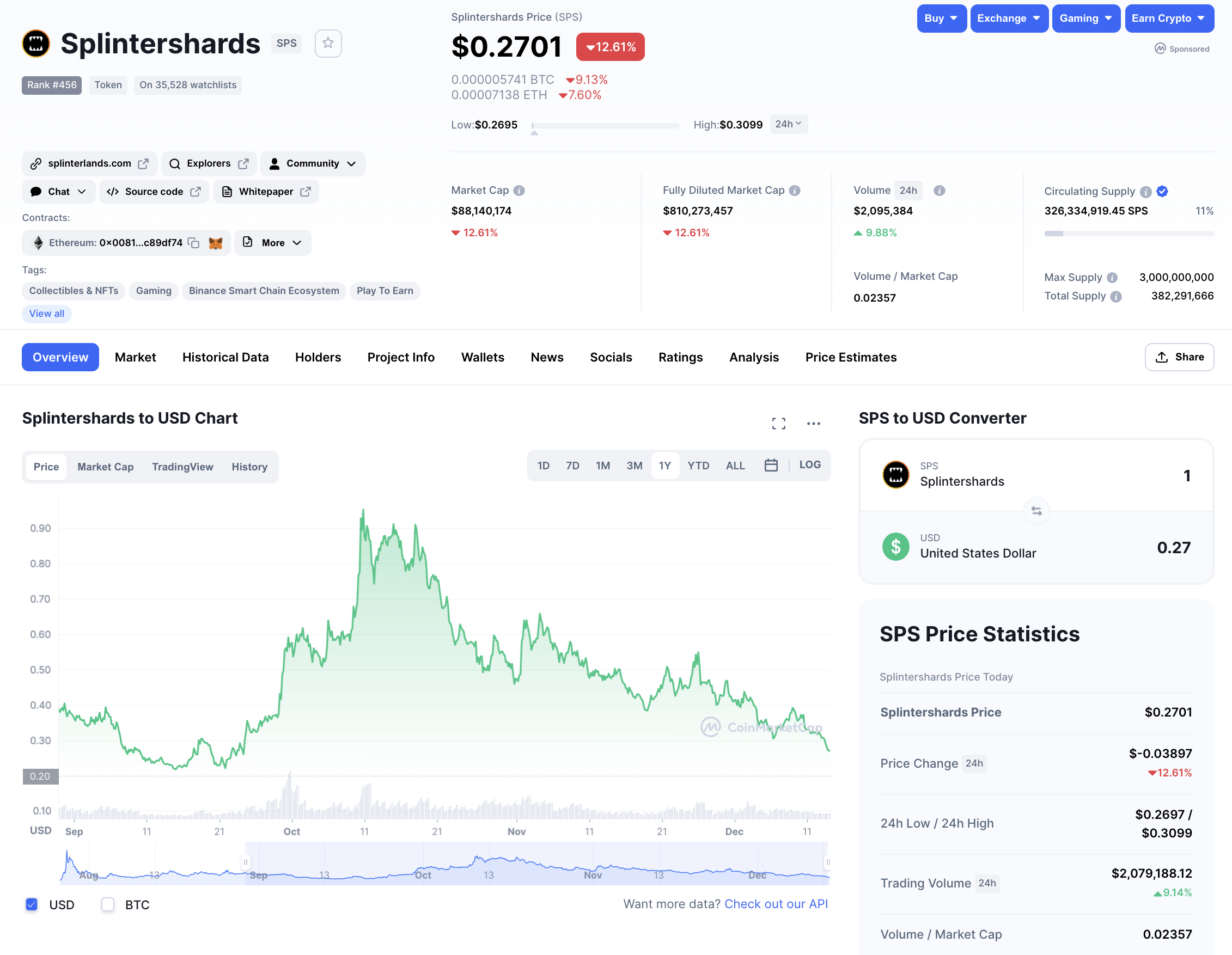Click the USD dollar sign icon

tap(896, 546)
